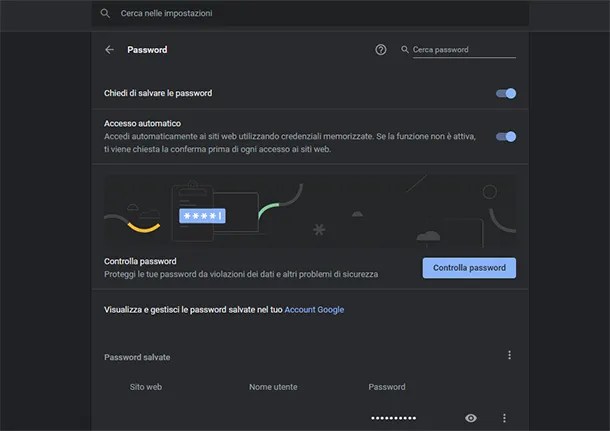Image resolution: width=610 pixels, height=431 pixels.
Task: Click the password check illustration banner
Action: pyautogui.click(x=311, y=212)
